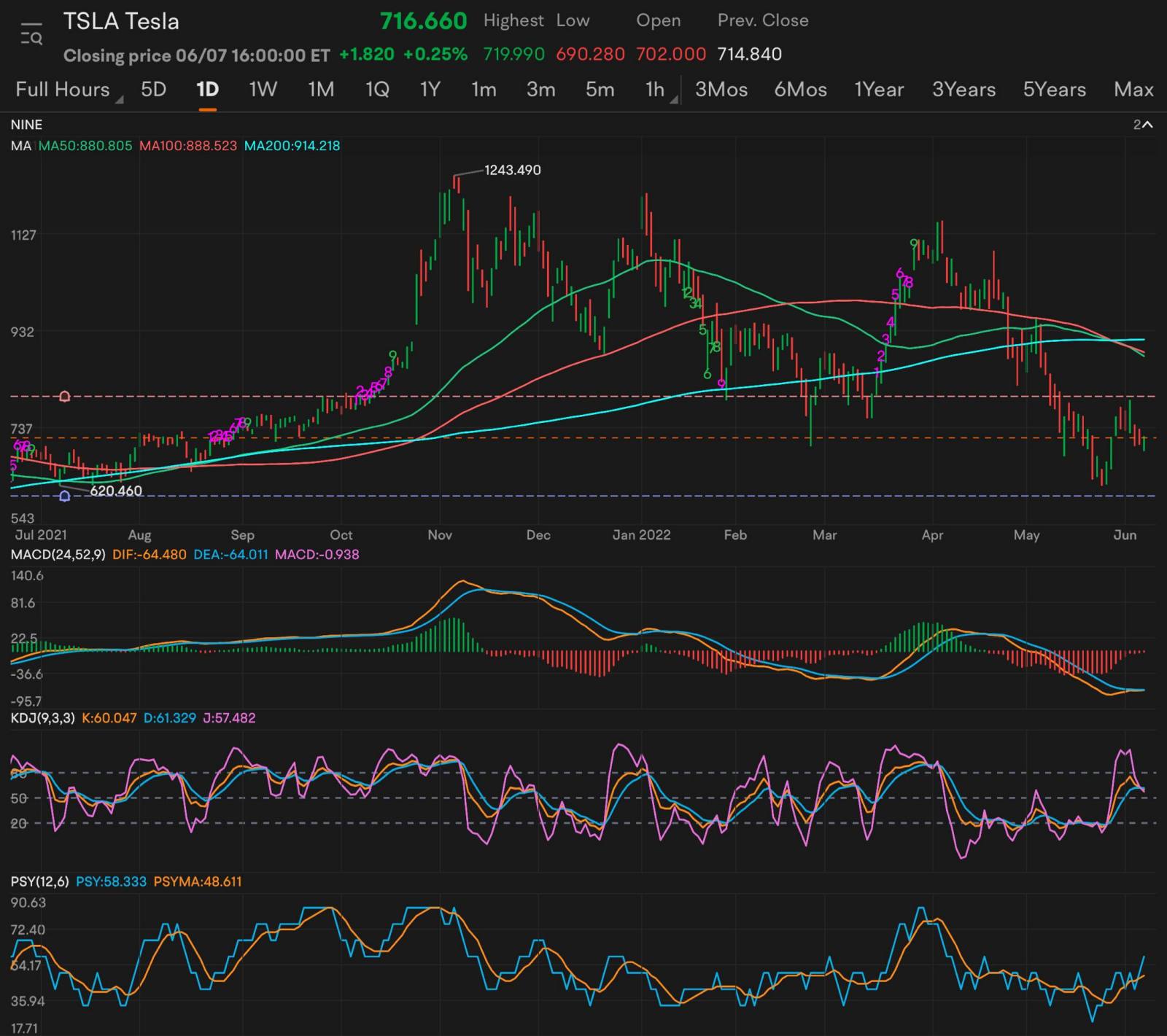
Task: Click the Open value 702.000
Action: pos(671,55)
